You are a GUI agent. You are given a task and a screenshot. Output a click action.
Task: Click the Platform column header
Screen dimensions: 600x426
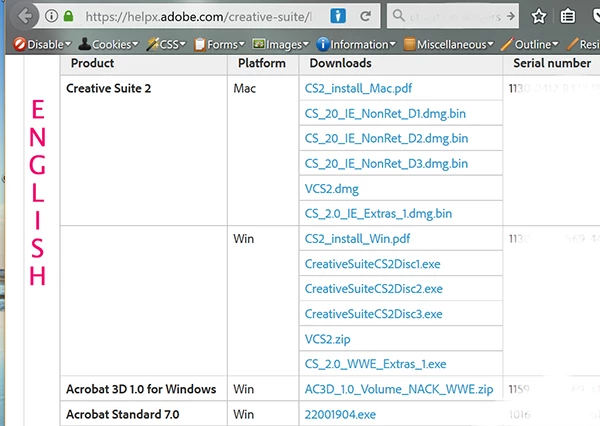(x=262, y=63)
